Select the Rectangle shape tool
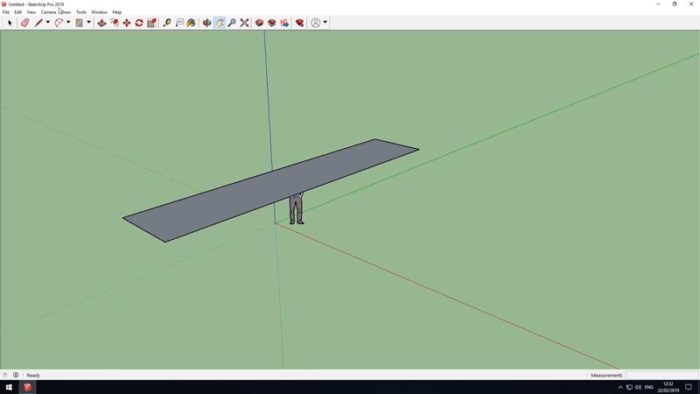Viewport: 700px width, 394px height. pyautogui.click(x=79, y=23)
